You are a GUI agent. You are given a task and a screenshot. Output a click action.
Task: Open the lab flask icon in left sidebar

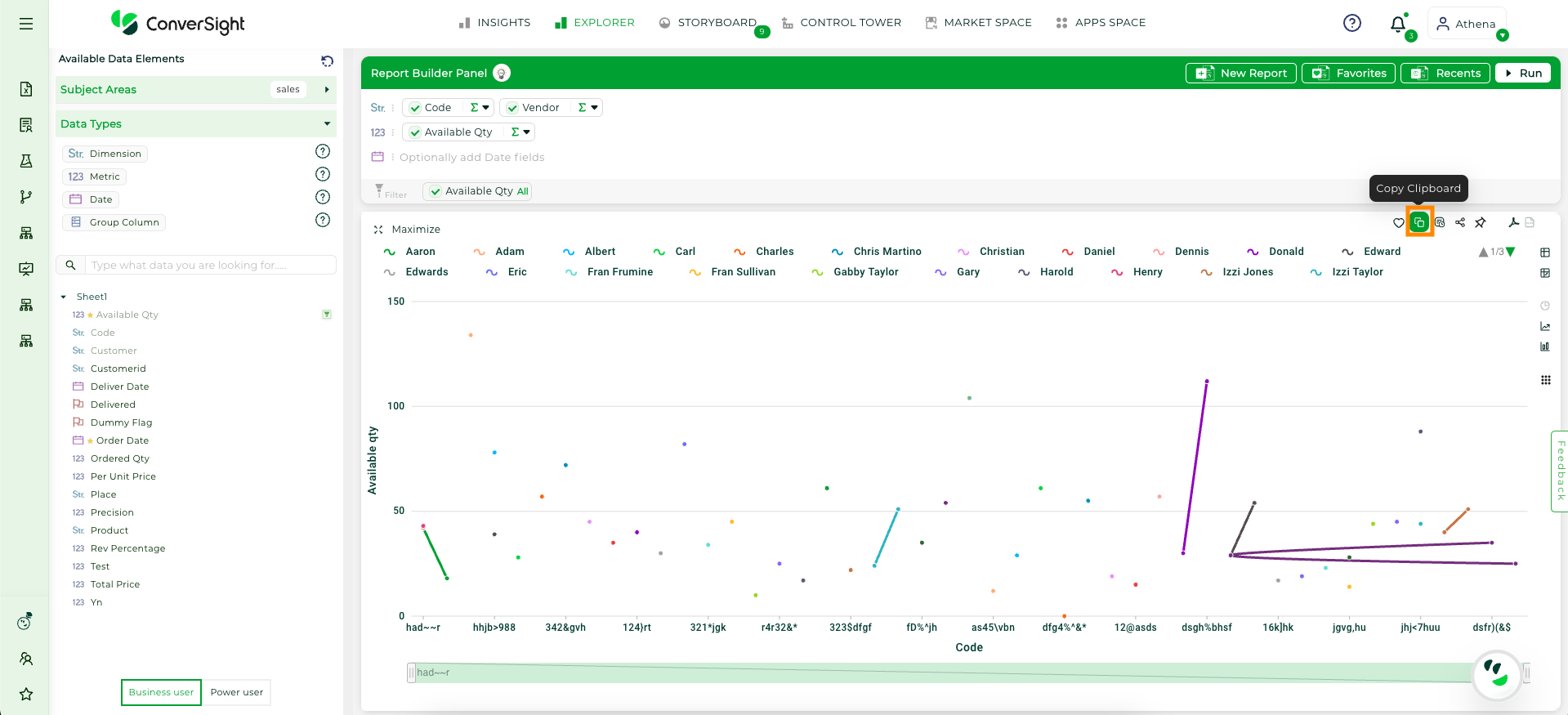click(x=26, y=161)
